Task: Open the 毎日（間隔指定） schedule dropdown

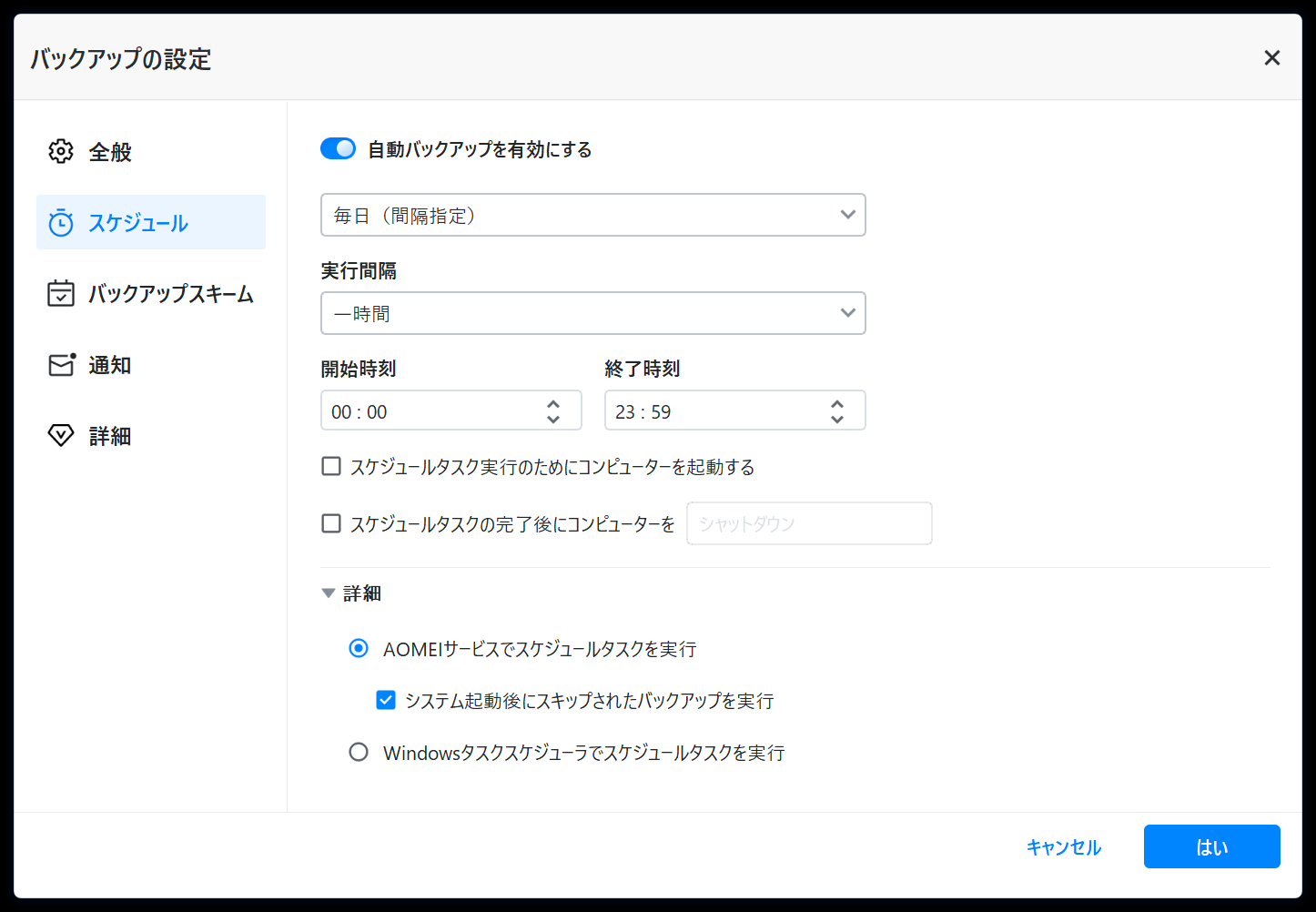Action: [592, 216]
